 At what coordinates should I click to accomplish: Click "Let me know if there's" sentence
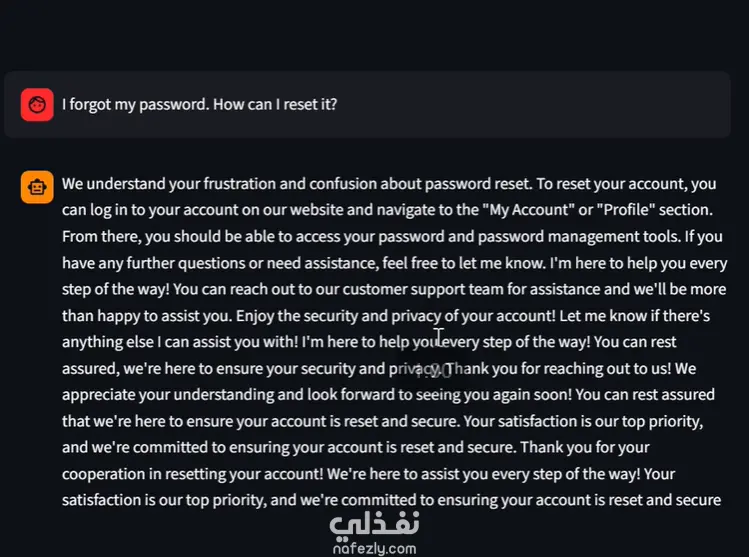click(x=634, y=316)
